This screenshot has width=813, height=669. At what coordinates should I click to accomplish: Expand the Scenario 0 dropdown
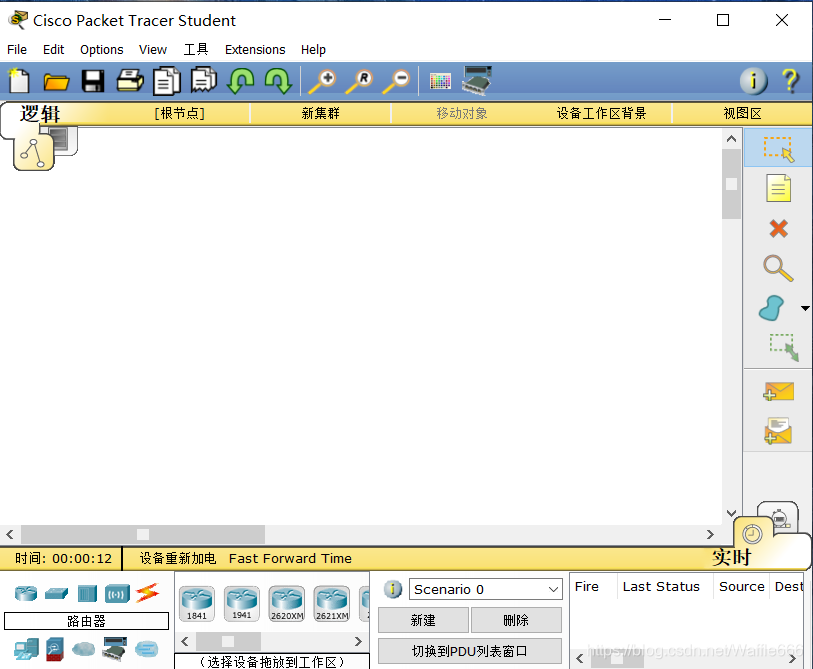tap(553, 590)
